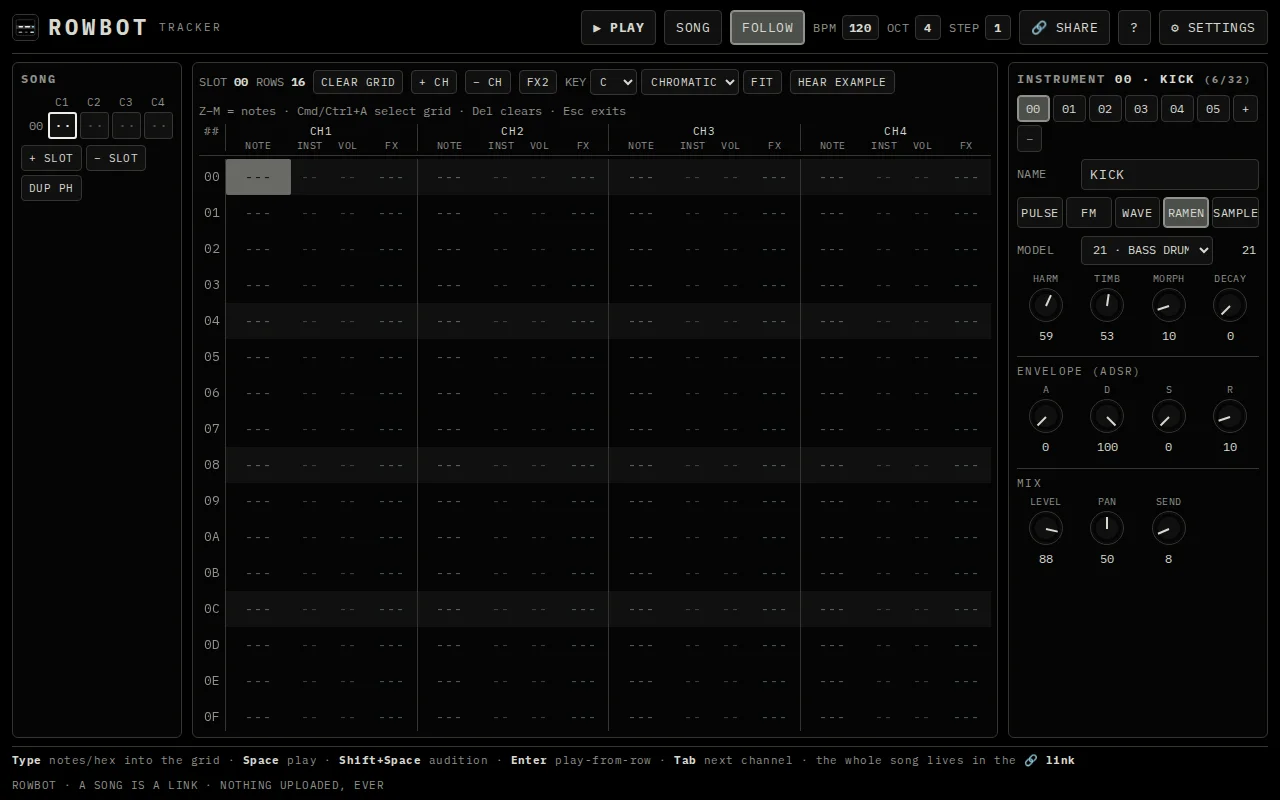The image size is (1280, 800).
Task: Click the envelope Attack knob
Action: coord(1046,416)
